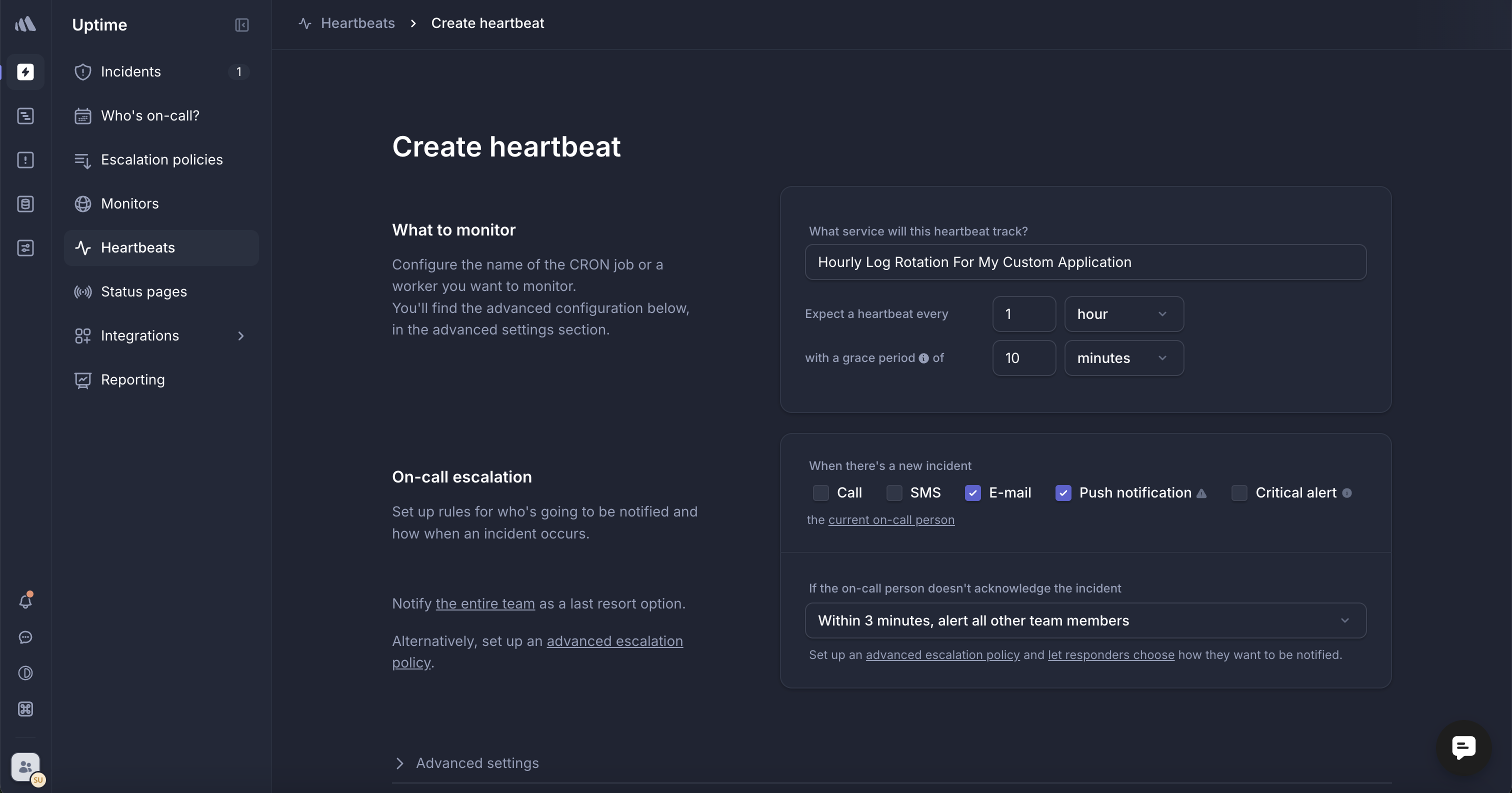Uncheck the E-mail notification checkbox

[972, 493]
